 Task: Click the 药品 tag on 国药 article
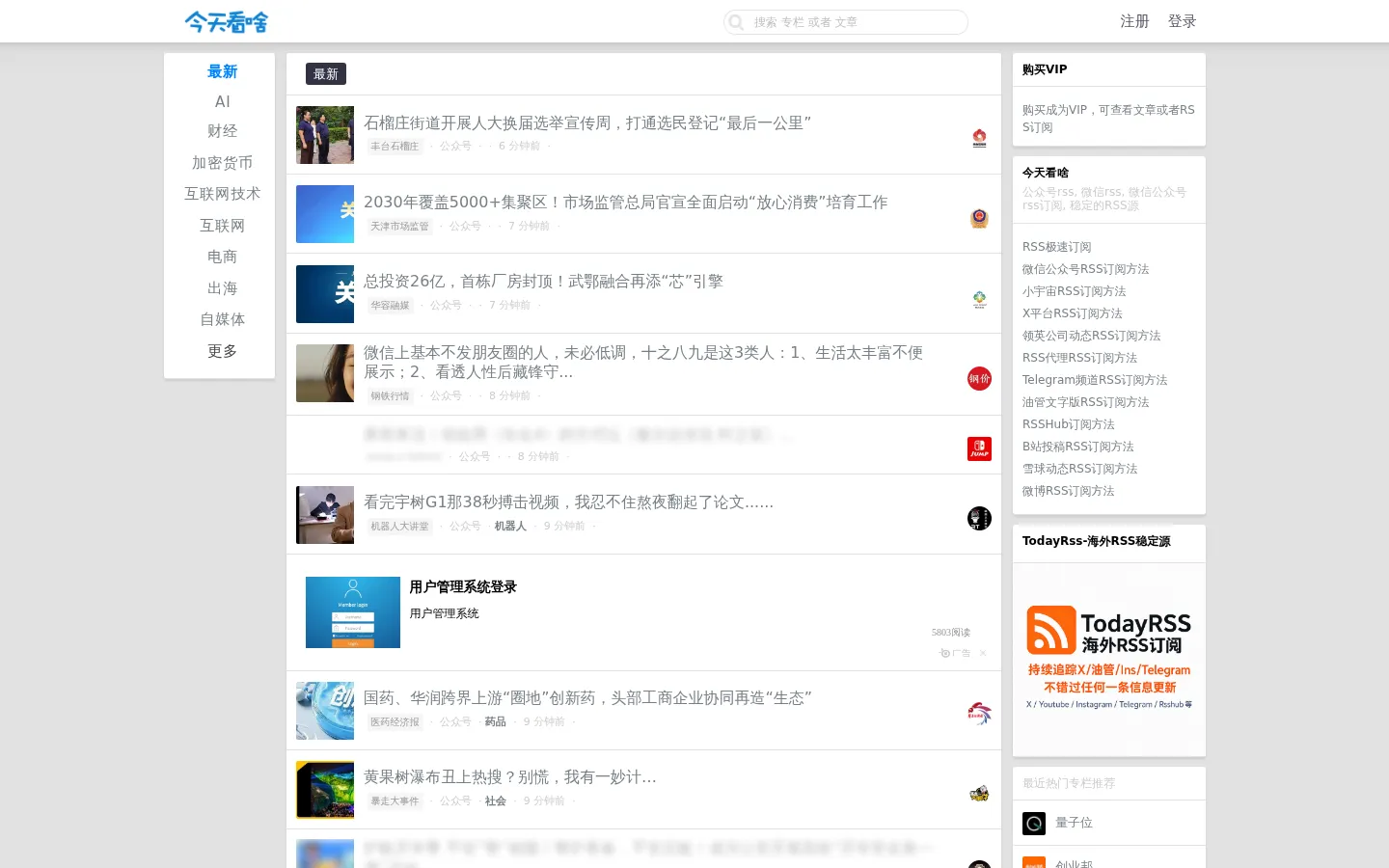[496, 722]
